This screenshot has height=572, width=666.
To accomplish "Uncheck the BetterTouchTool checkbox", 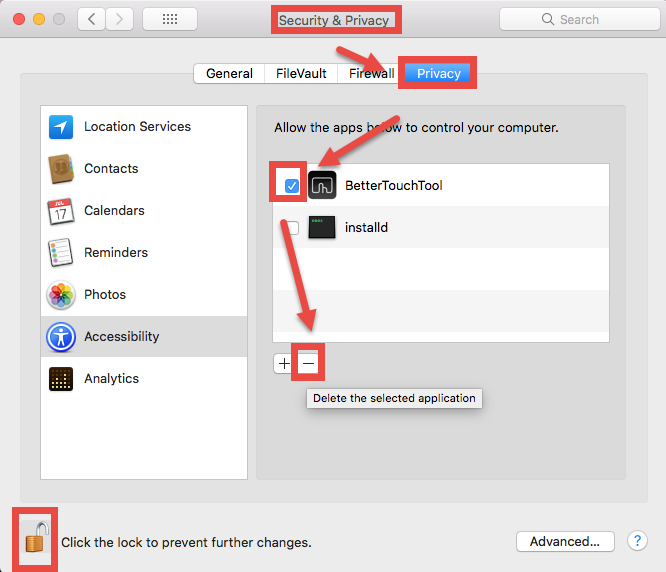I will tap(292, 186).
